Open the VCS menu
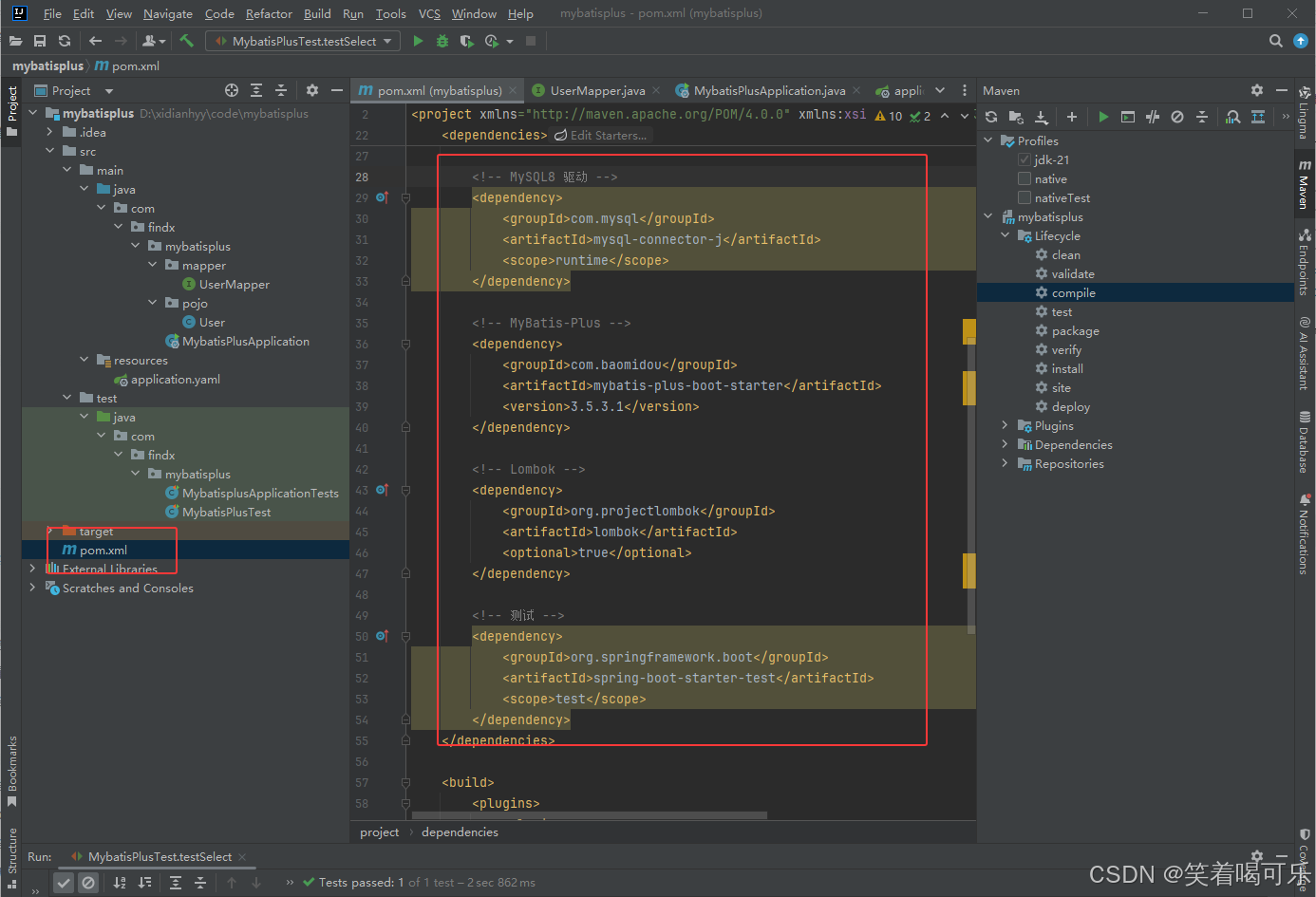 pyautogui.click(x=429, y=13)
